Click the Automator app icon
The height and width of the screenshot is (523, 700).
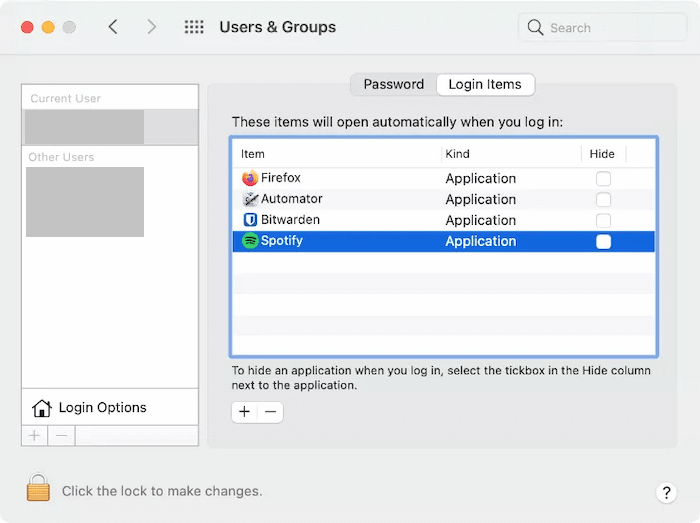(x=250, y=199)
